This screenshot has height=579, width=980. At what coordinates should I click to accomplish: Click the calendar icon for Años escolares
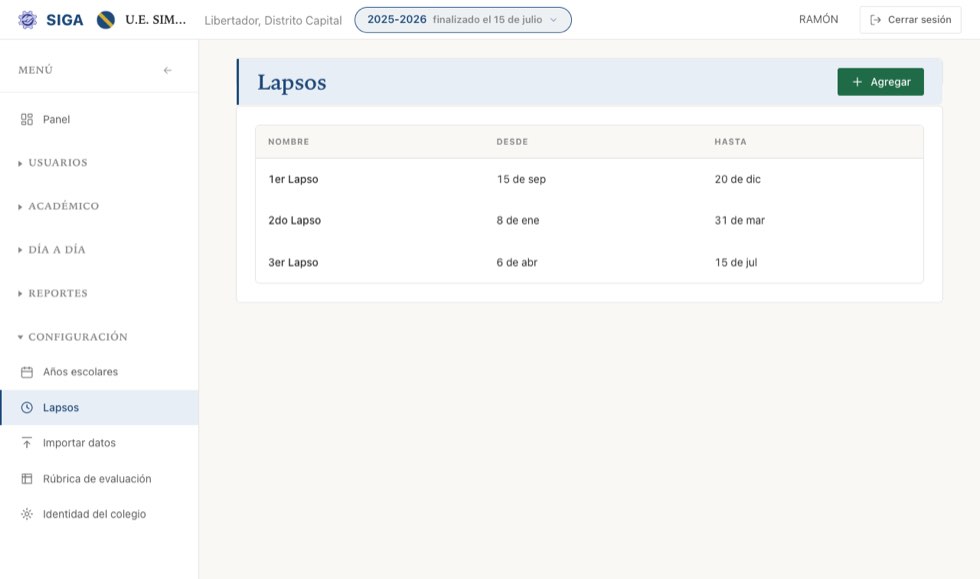pos(27,372)
